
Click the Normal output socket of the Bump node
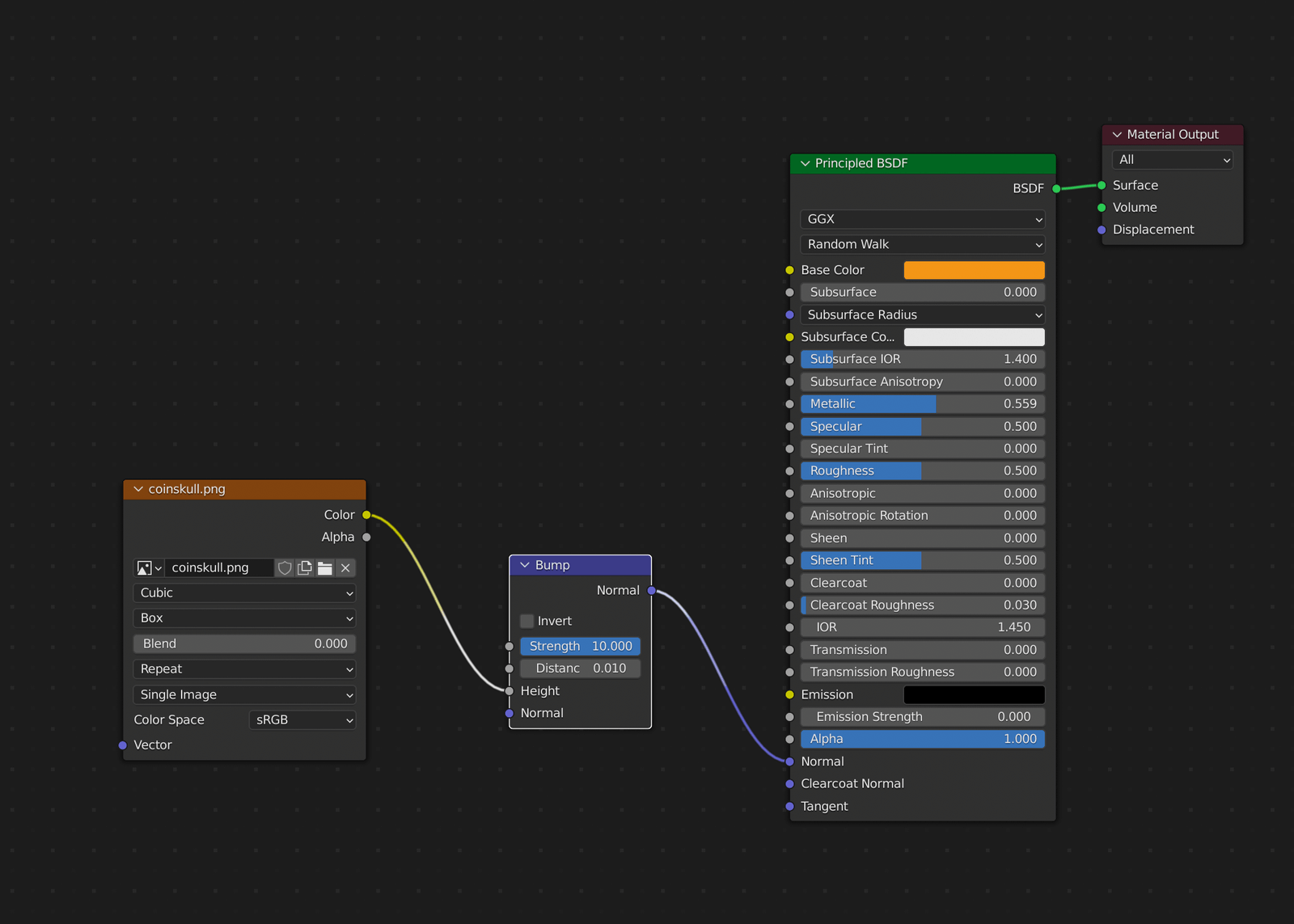pyautogui.click(x=652, y=591)
